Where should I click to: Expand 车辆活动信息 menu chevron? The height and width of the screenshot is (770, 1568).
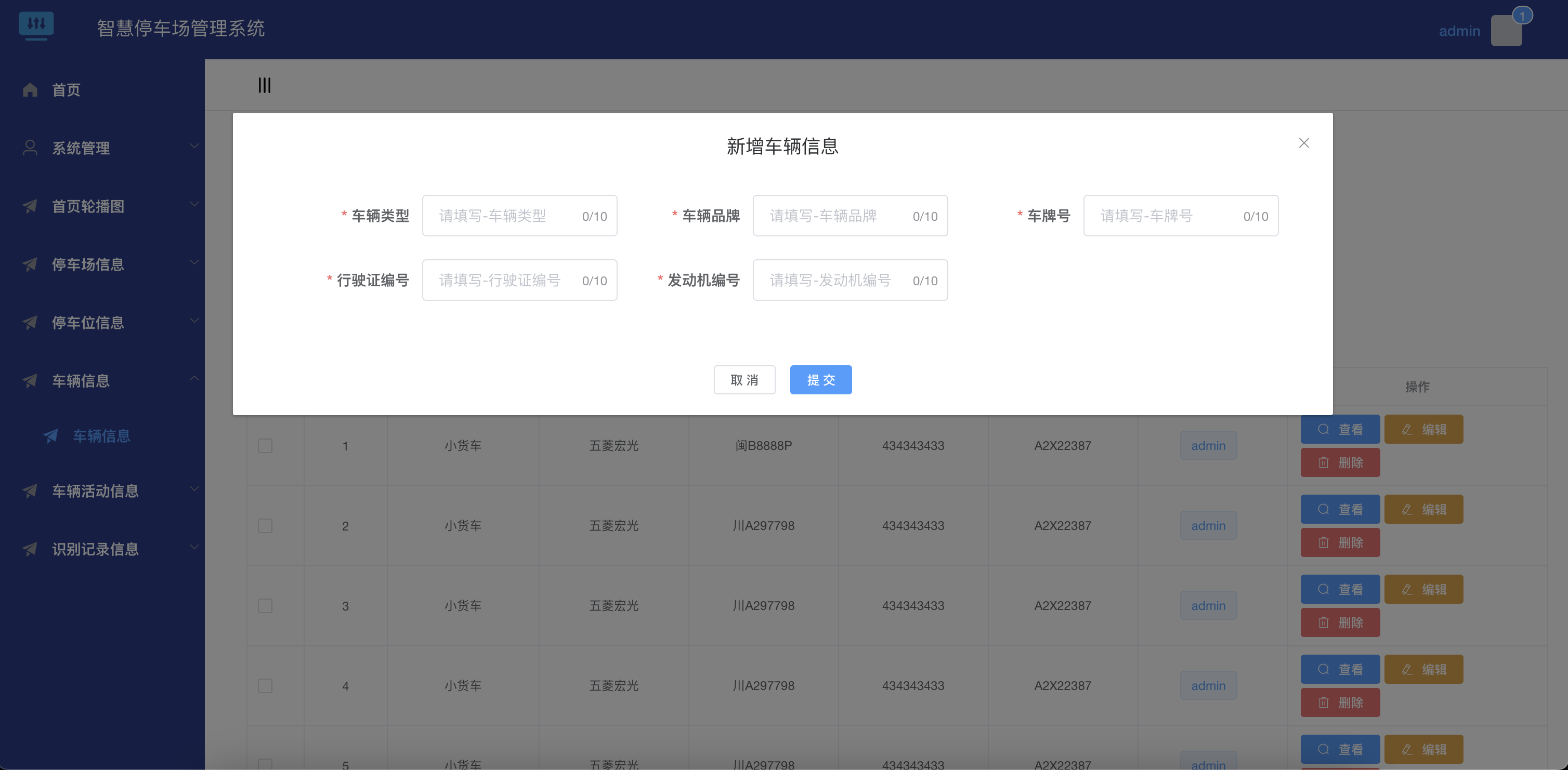click(194, 489)
